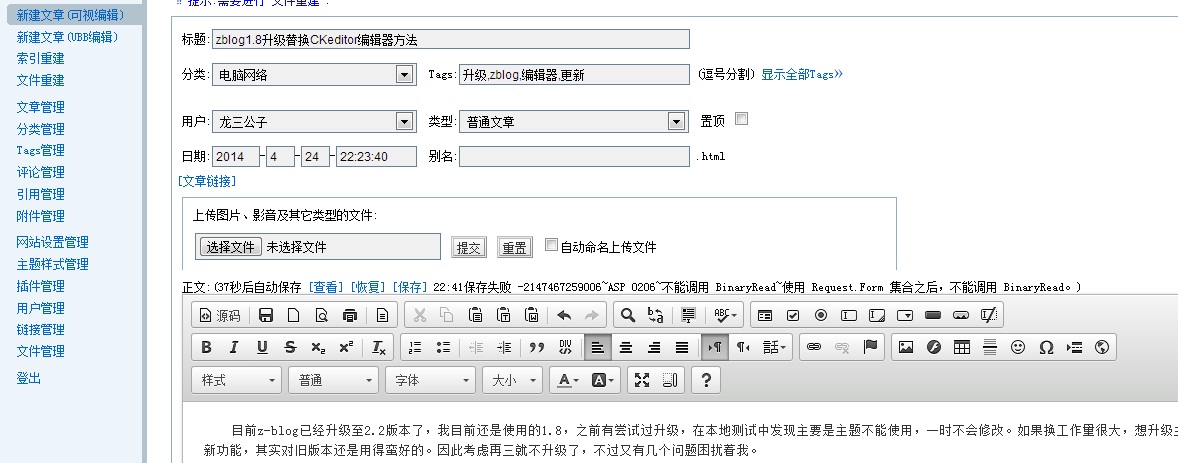Open the 类型 article type dropdown
The height and width of the screenshot is (463, 1178).
[574, 121]
